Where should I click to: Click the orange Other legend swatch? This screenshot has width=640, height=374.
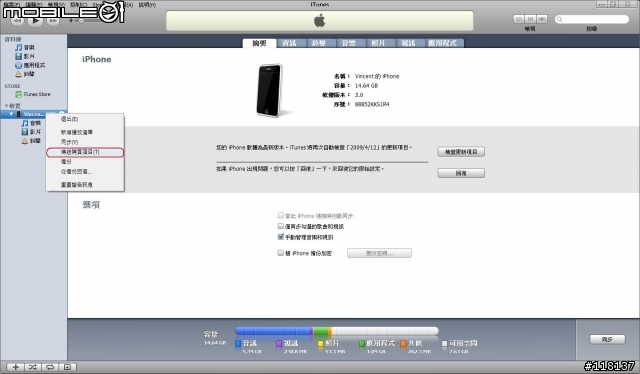pyautogui.click(x=403, y=344)
